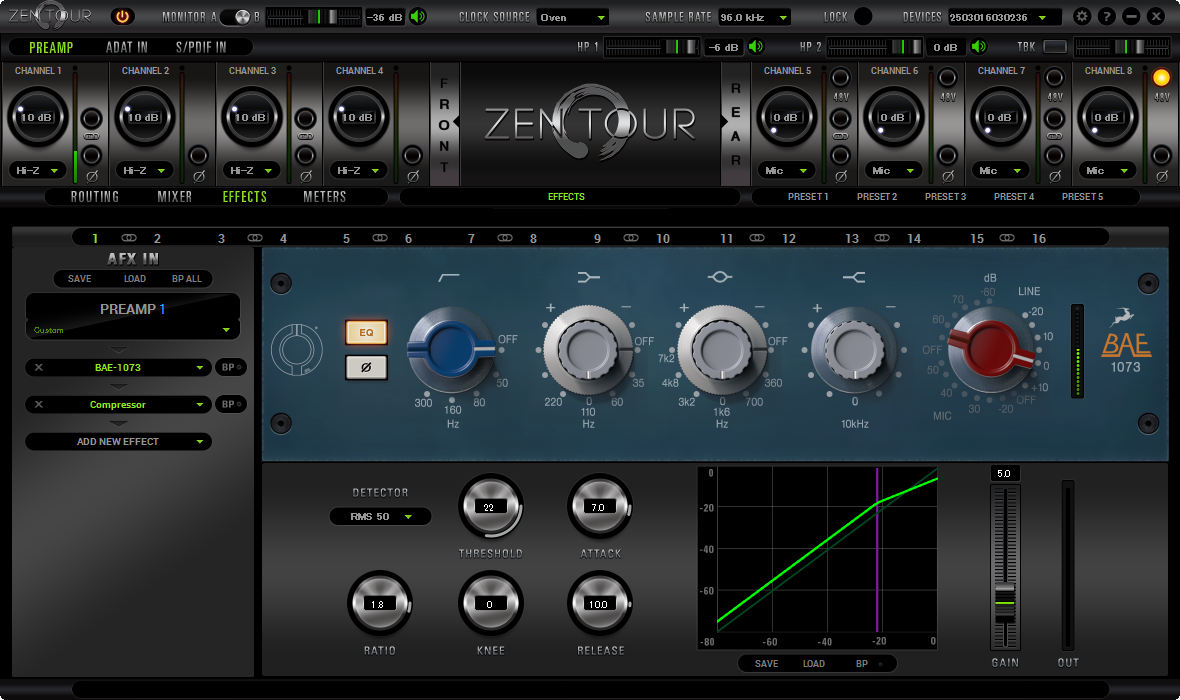Click link icon between effects channels 3 and 4
Image resolution: width=1180 pixels, height=700 pixels.
(x=255, y=238)
